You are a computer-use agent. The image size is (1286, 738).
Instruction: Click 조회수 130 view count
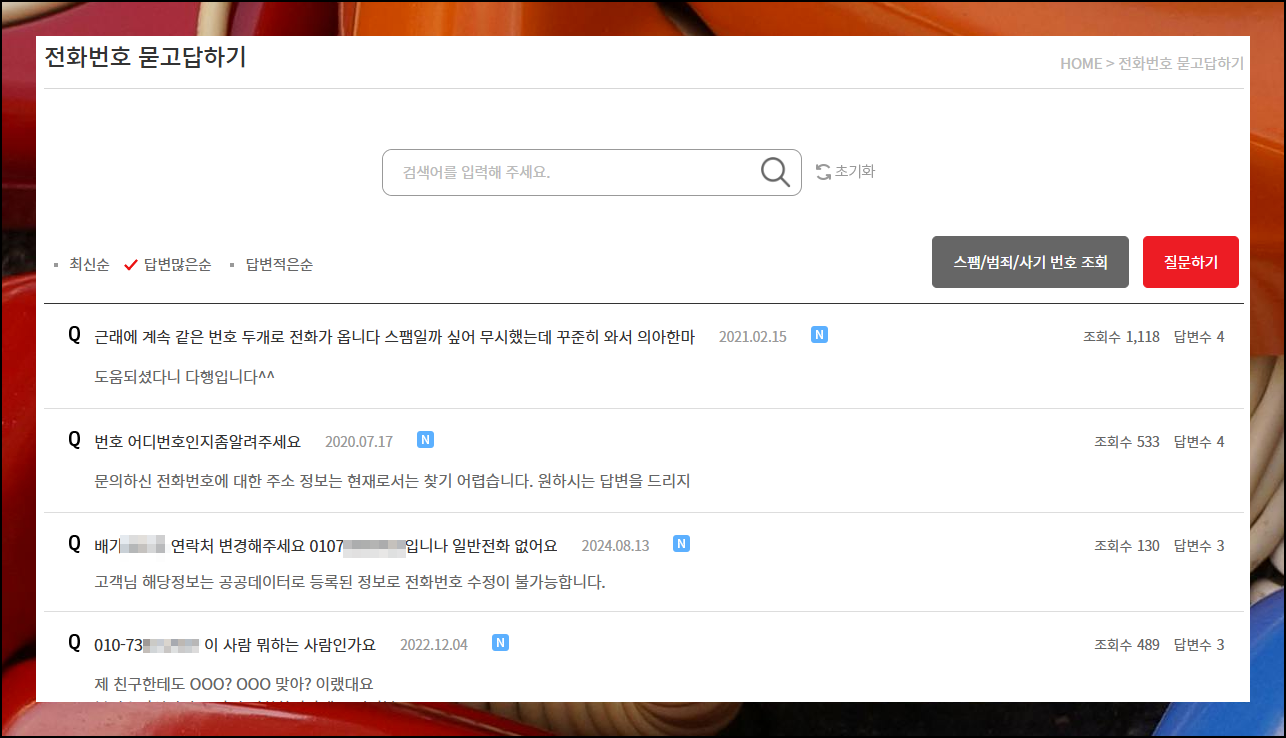(1127, 545)
